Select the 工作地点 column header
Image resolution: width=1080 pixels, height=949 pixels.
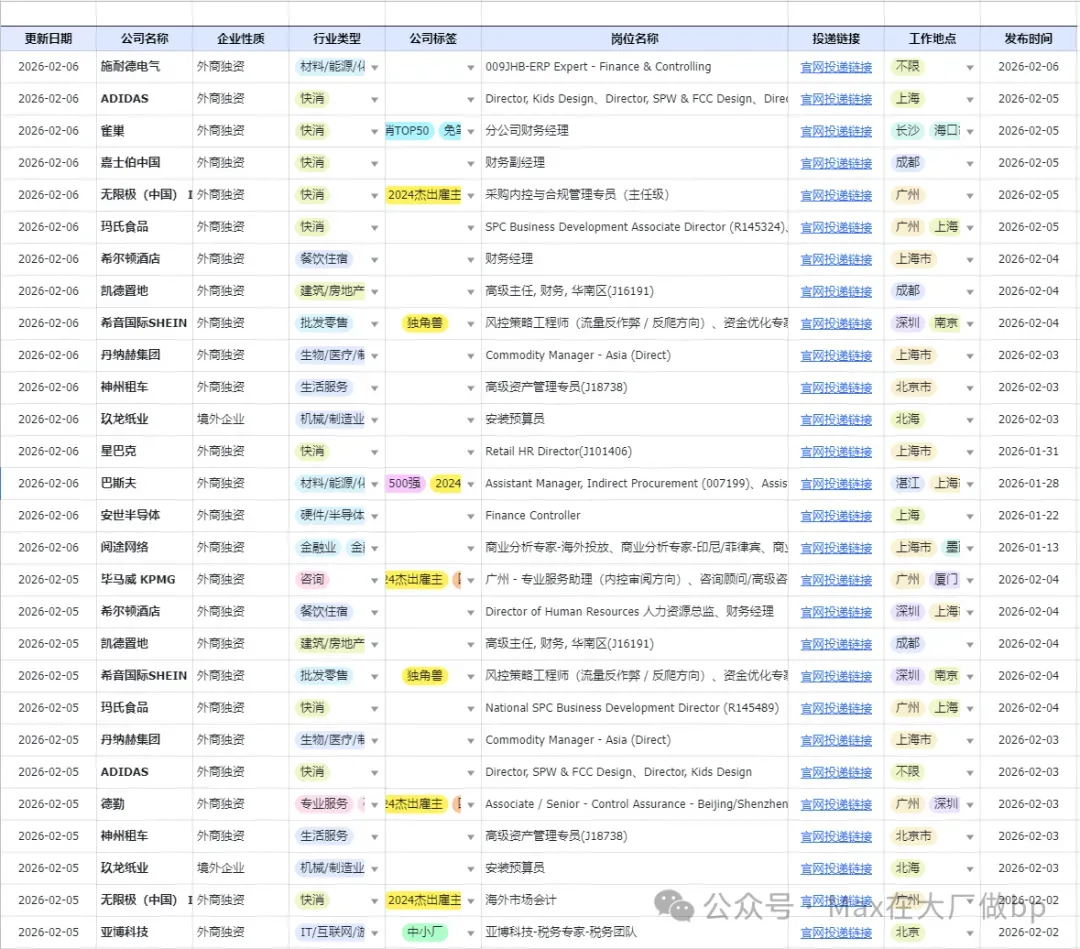932,39
